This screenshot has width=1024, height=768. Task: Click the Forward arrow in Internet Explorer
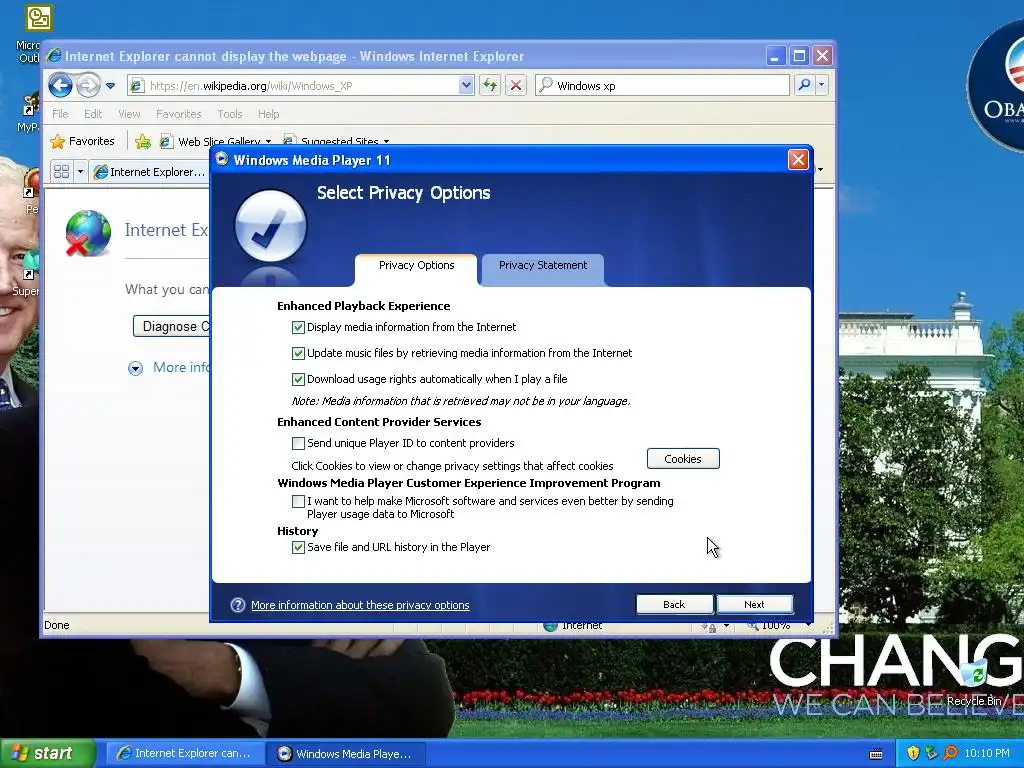(x=88, y=86)
